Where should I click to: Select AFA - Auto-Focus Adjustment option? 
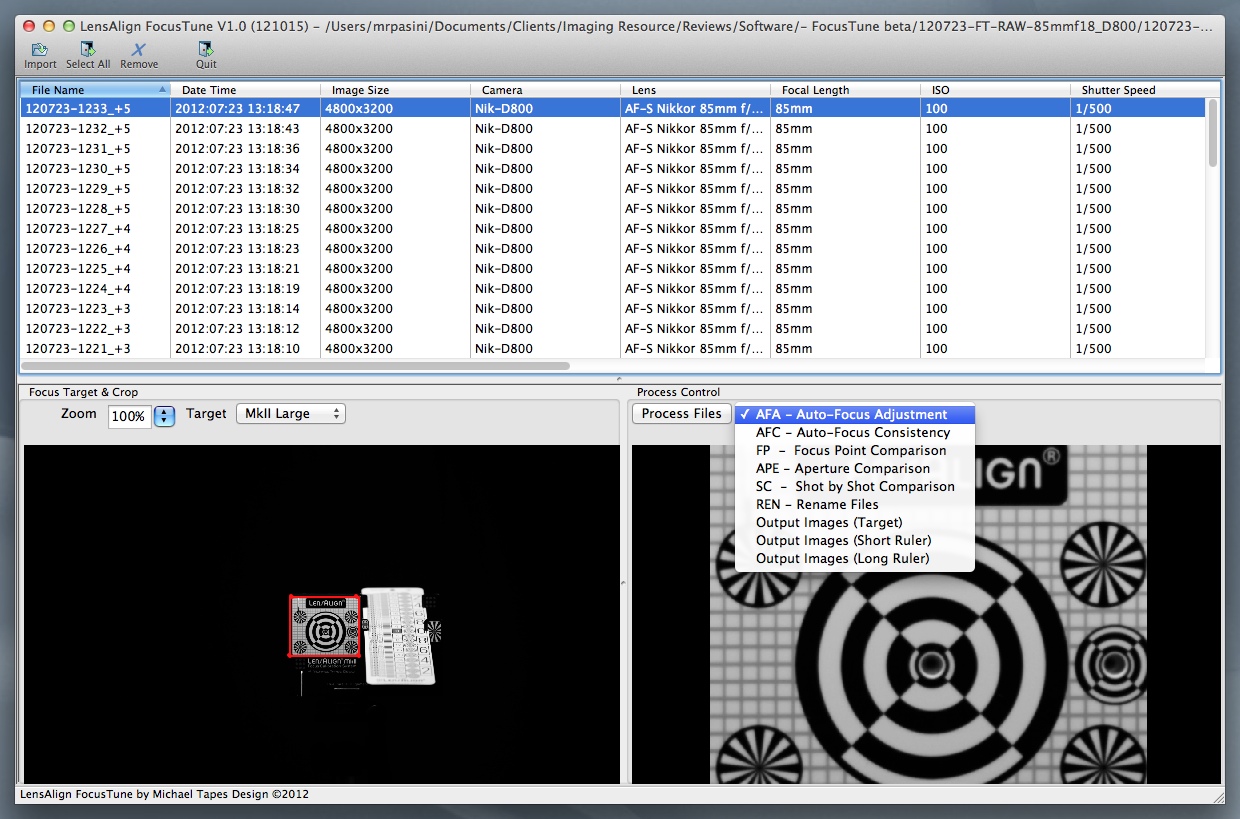853,415
